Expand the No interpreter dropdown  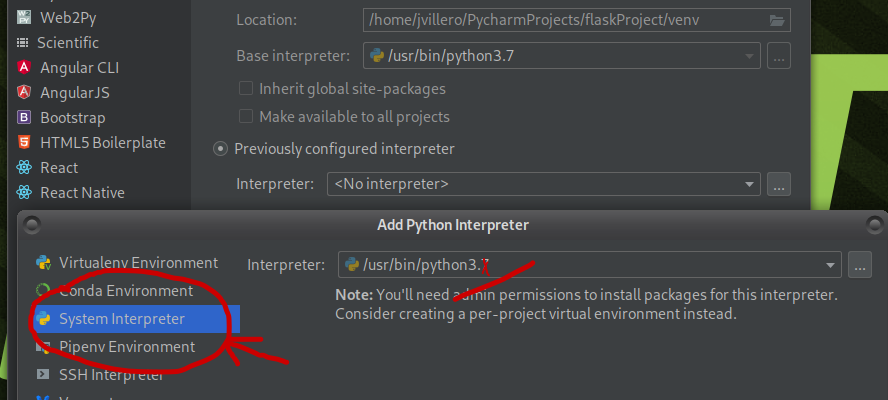click(x=748, y=184)
